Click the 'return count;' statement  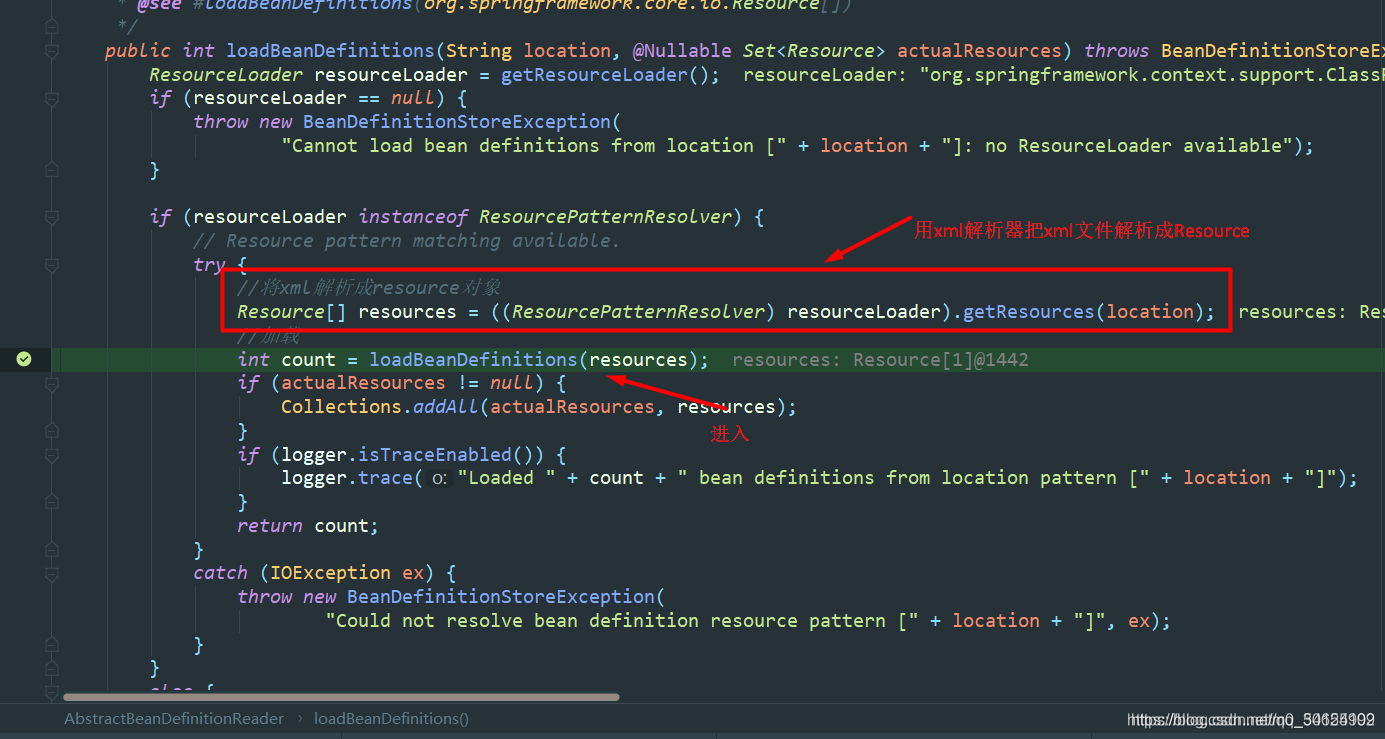[x=308, y=526]
